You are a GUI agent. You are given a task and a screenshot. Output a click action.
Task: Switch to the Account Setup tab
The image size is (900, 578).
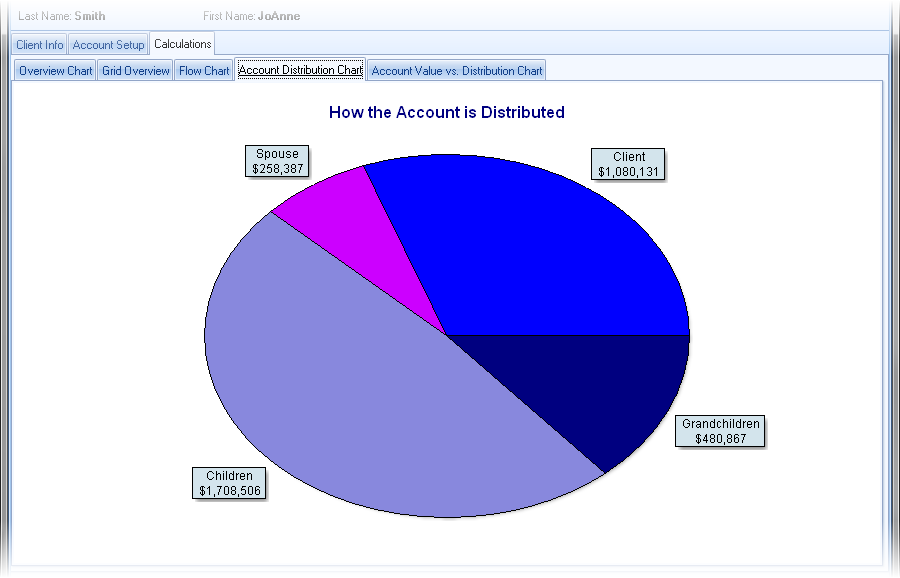click(x=108, y=45)
